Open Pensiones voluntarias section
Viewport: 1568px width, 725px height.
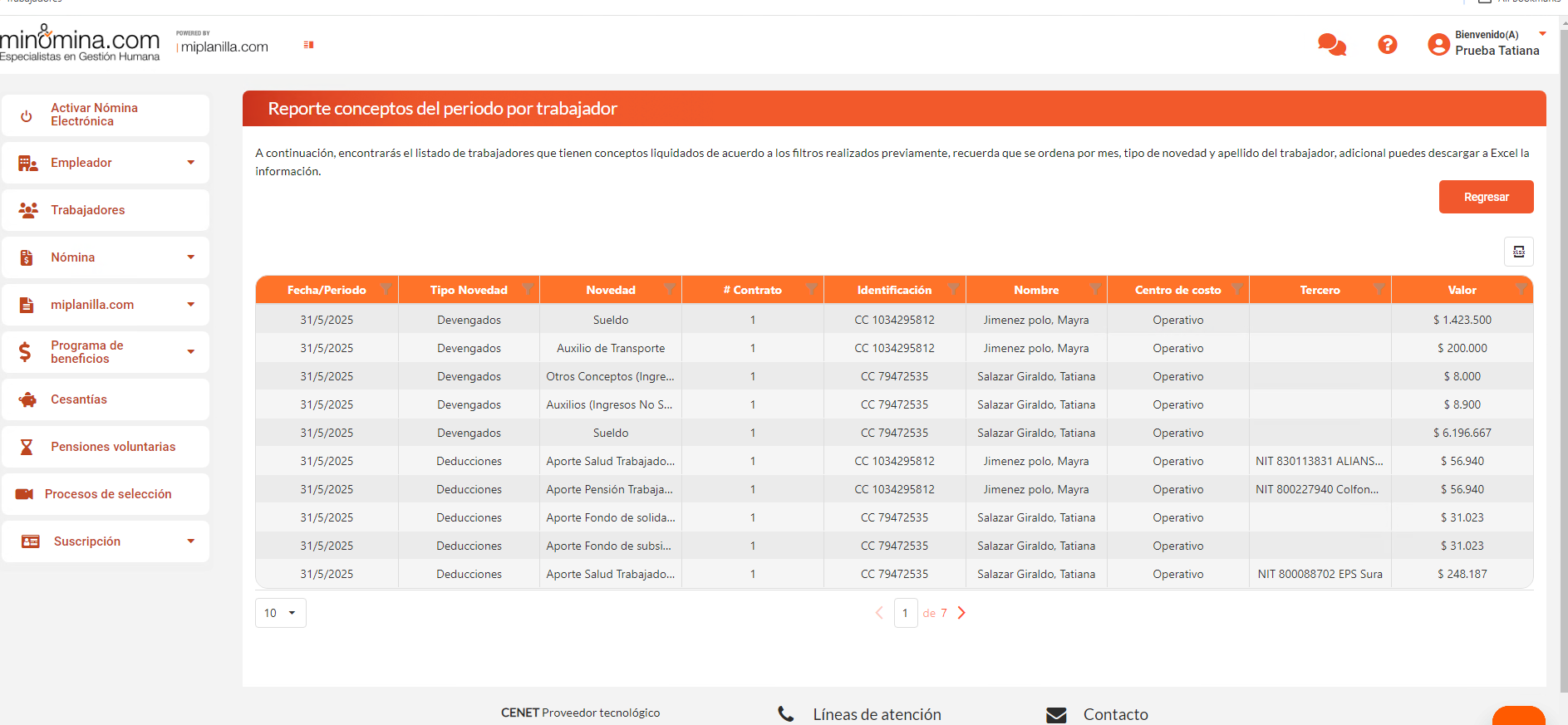click(113, 447)
